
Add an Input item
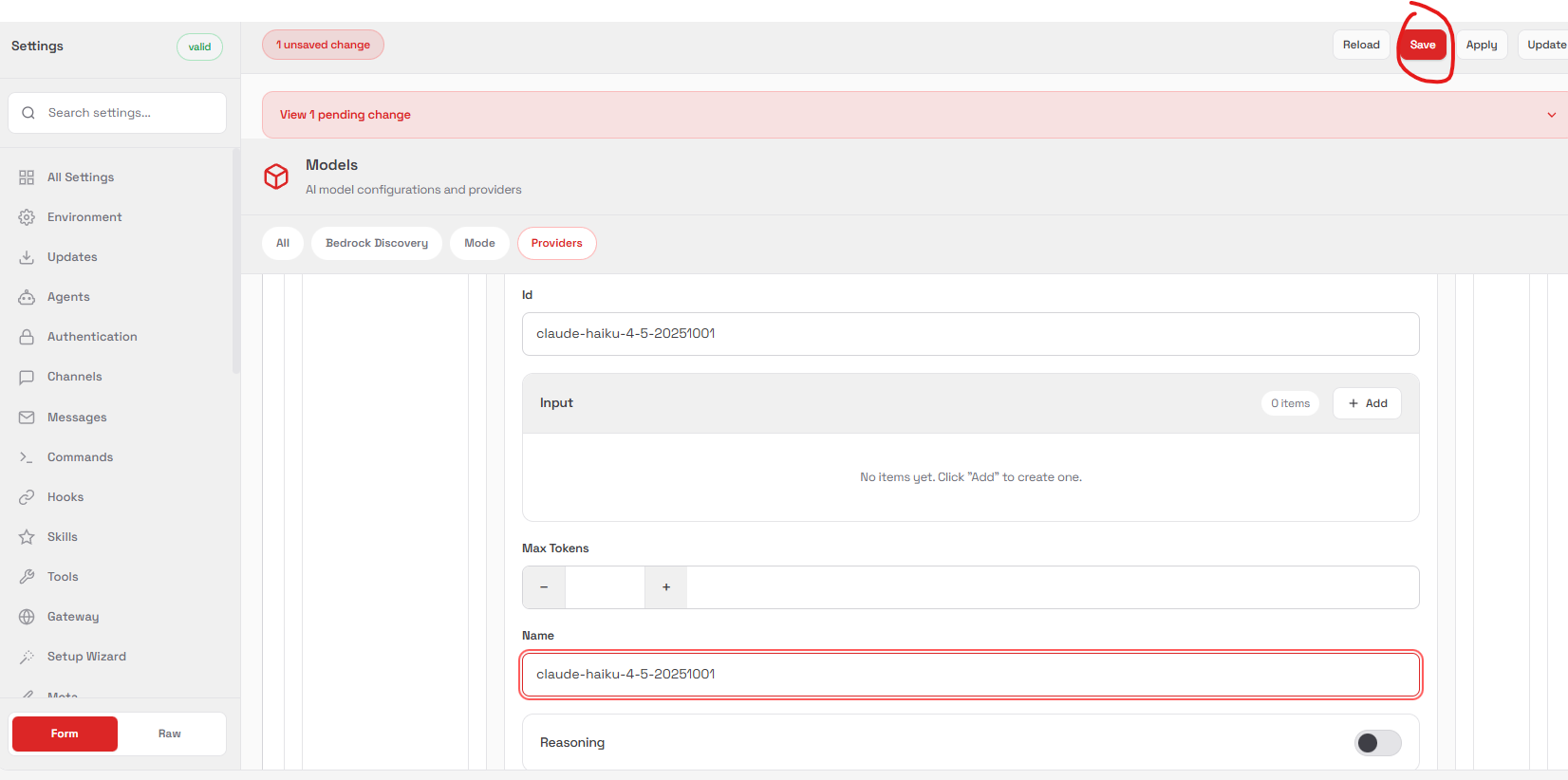point(1368,403)
